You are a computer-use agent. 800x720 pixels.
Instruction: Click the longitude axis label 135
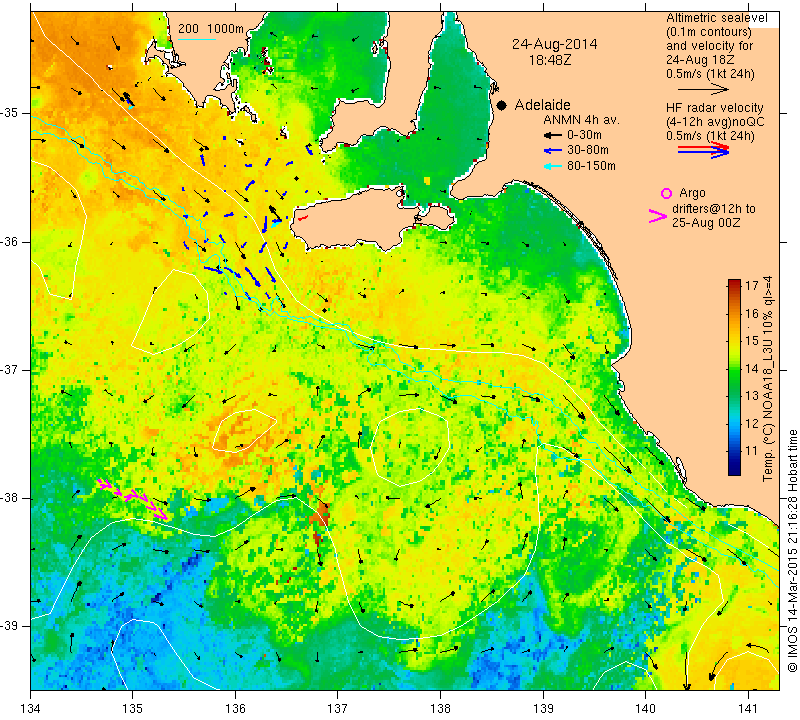133,709
